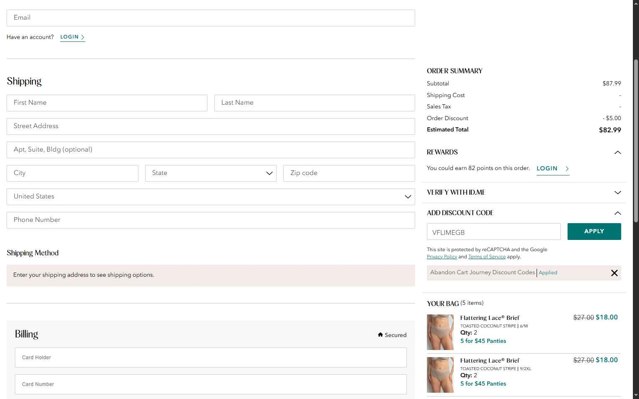The width and height of the screenshot is (639, 399).
Task: Click the first 5 for $45 Panties promo
Action: click(483, 341)
